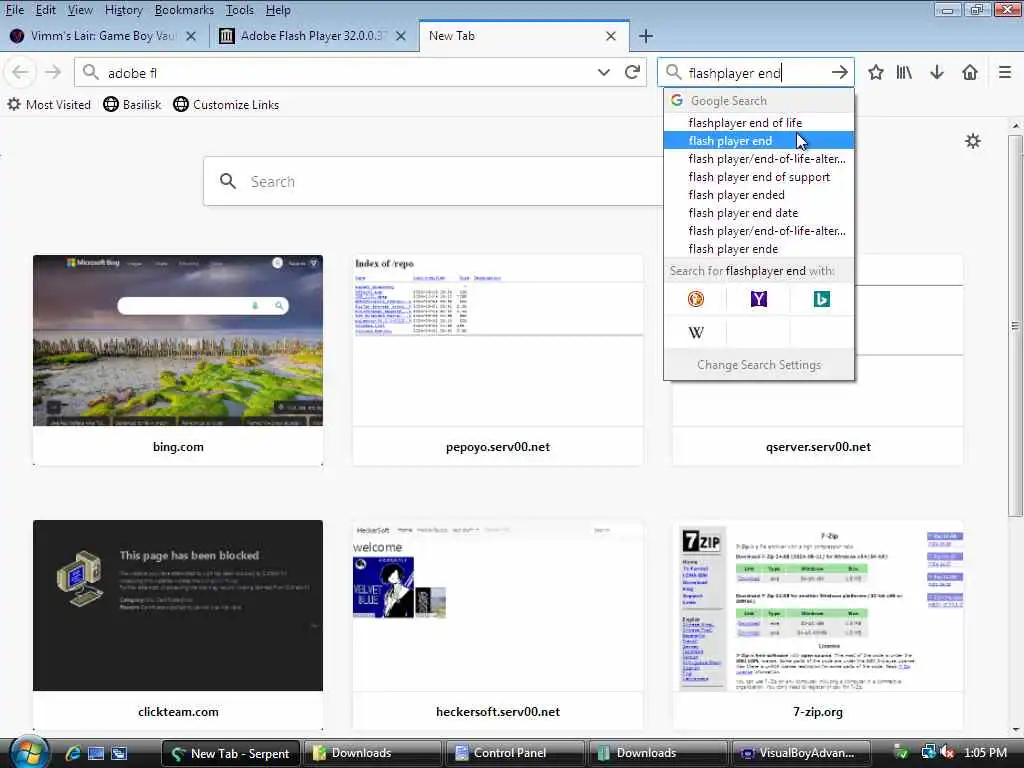
Task: Search with the Wikipedia engine icon
Action: click(696, 332)
